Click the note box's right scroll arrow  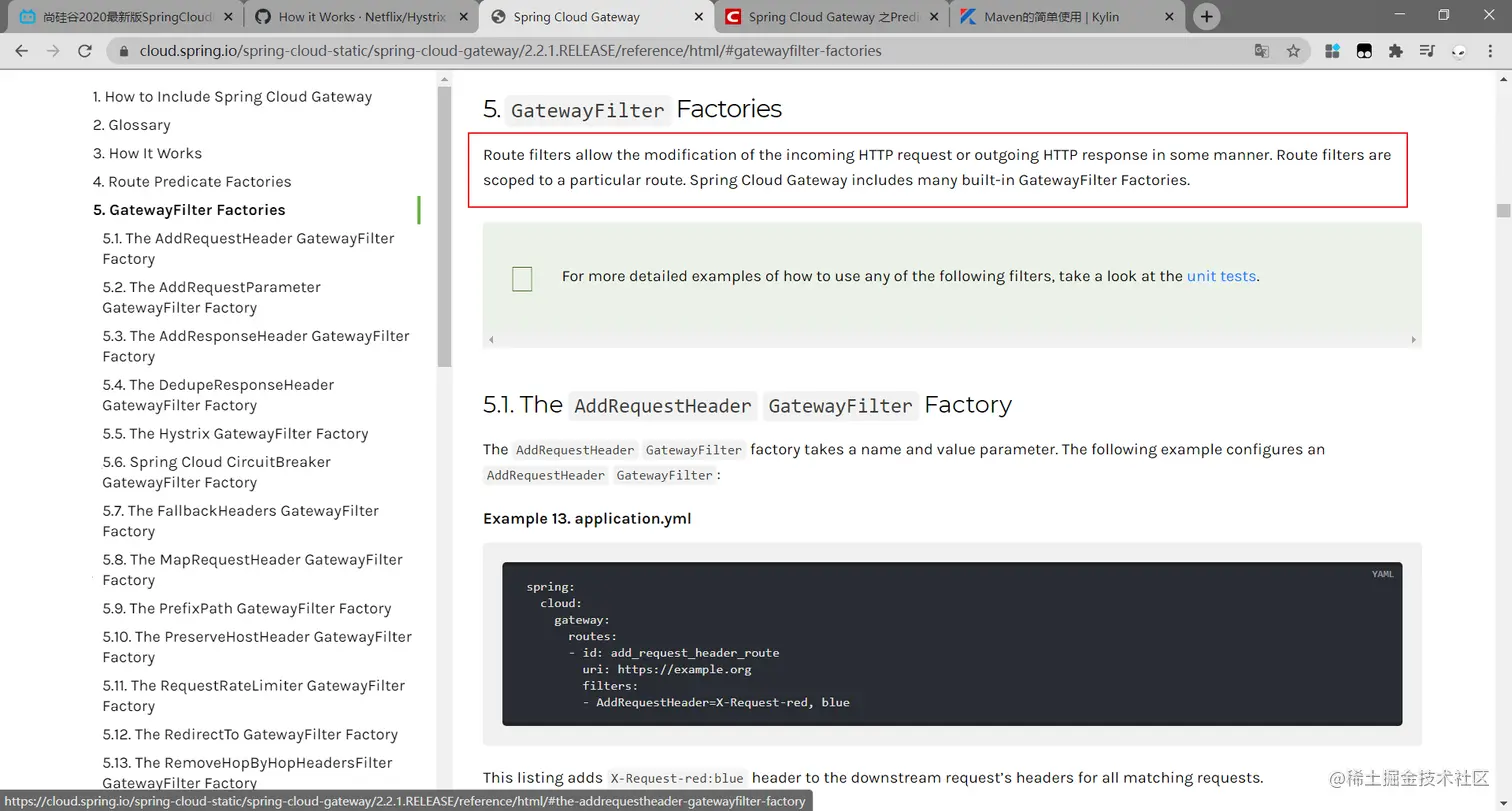[x=1413, y=340]
